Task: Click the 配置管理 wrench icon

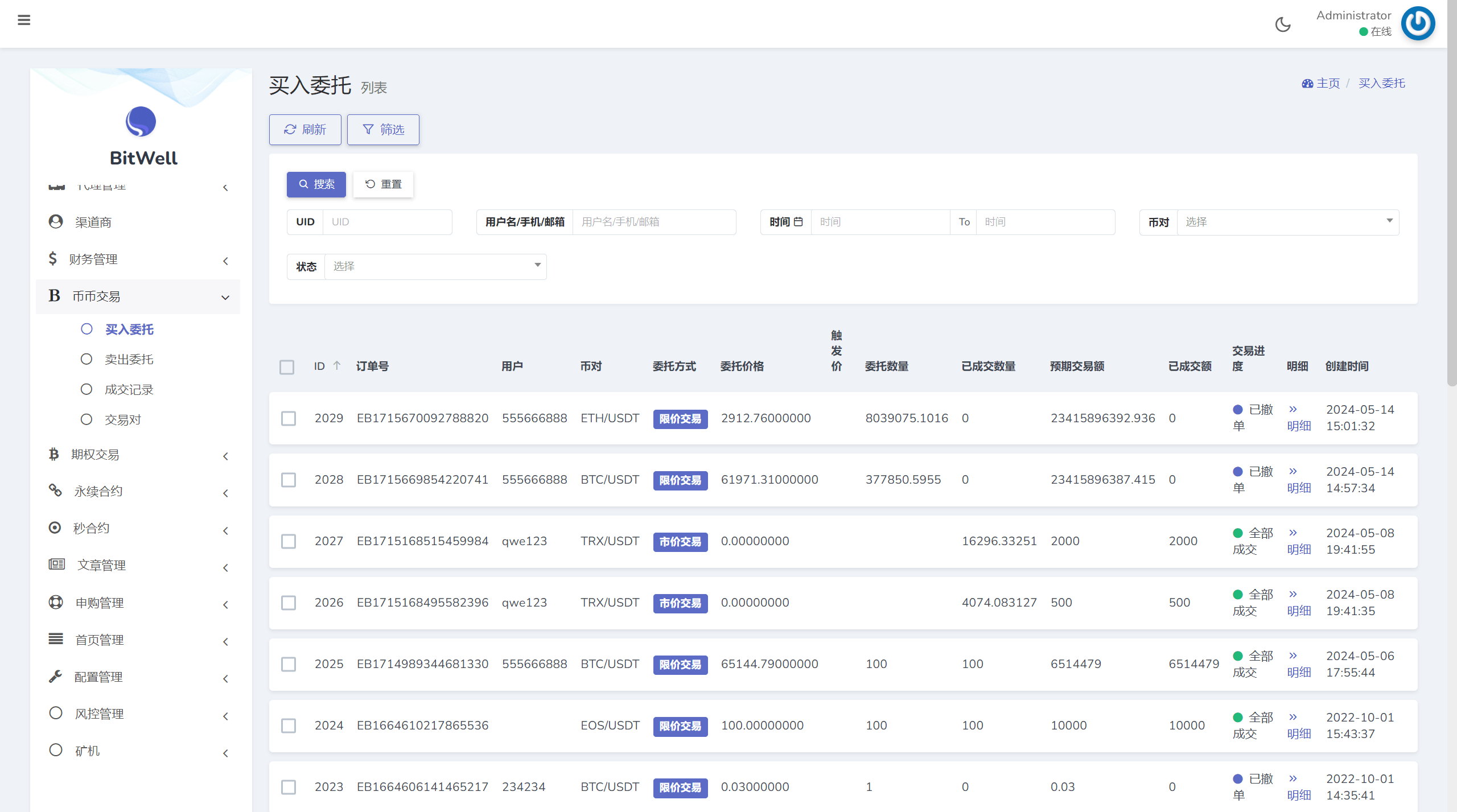Action: [x=56, y=677]
